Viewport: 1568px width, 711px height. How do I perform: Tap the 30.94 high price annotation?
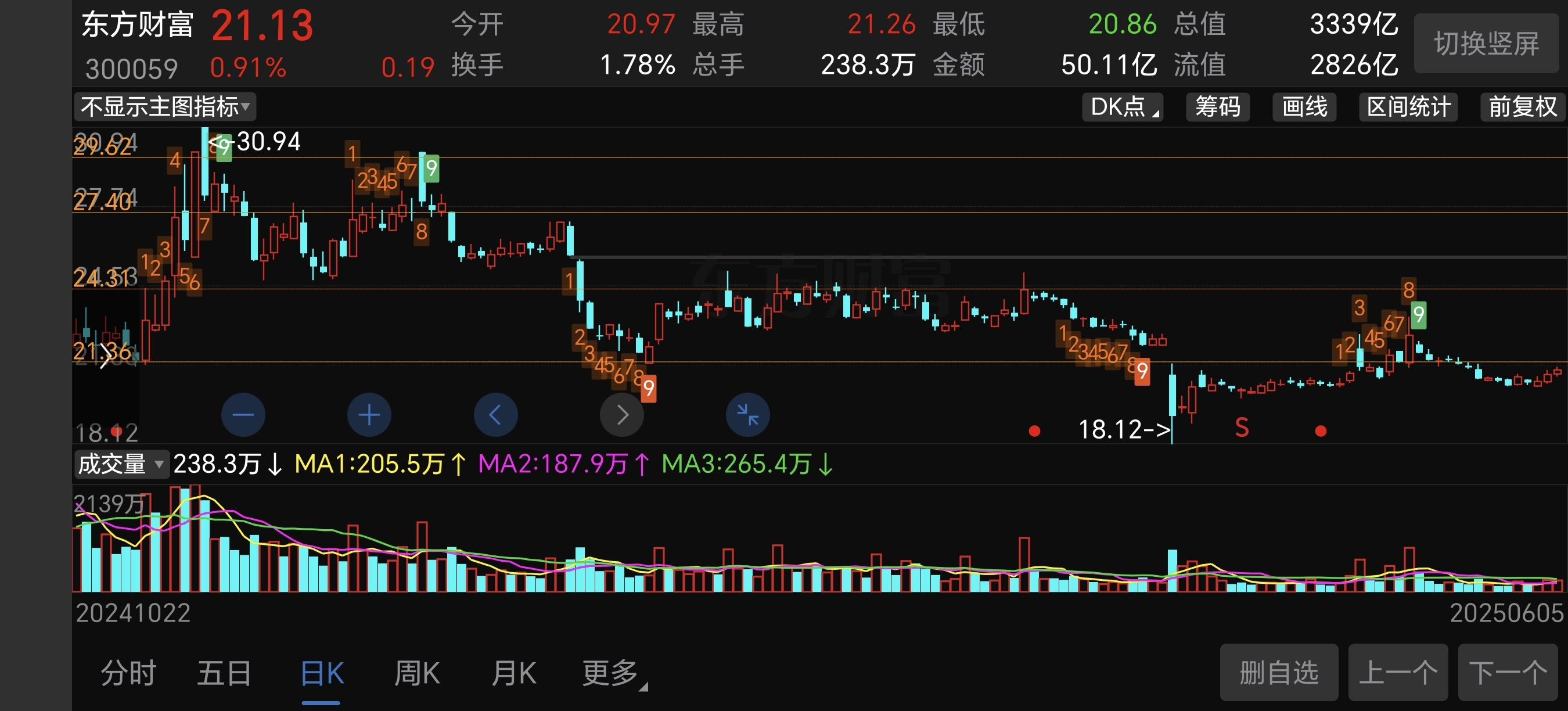coord(268,142)
